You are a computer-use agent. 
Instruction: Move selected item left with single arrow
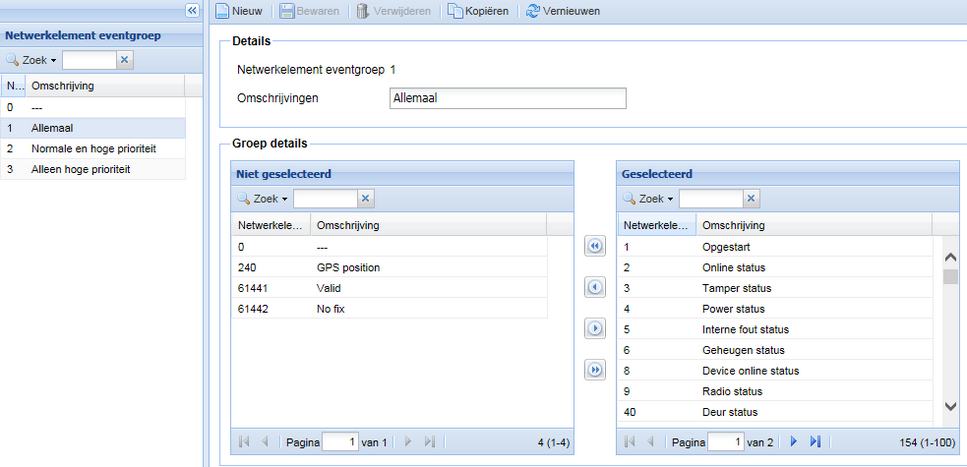click(595, 287)
